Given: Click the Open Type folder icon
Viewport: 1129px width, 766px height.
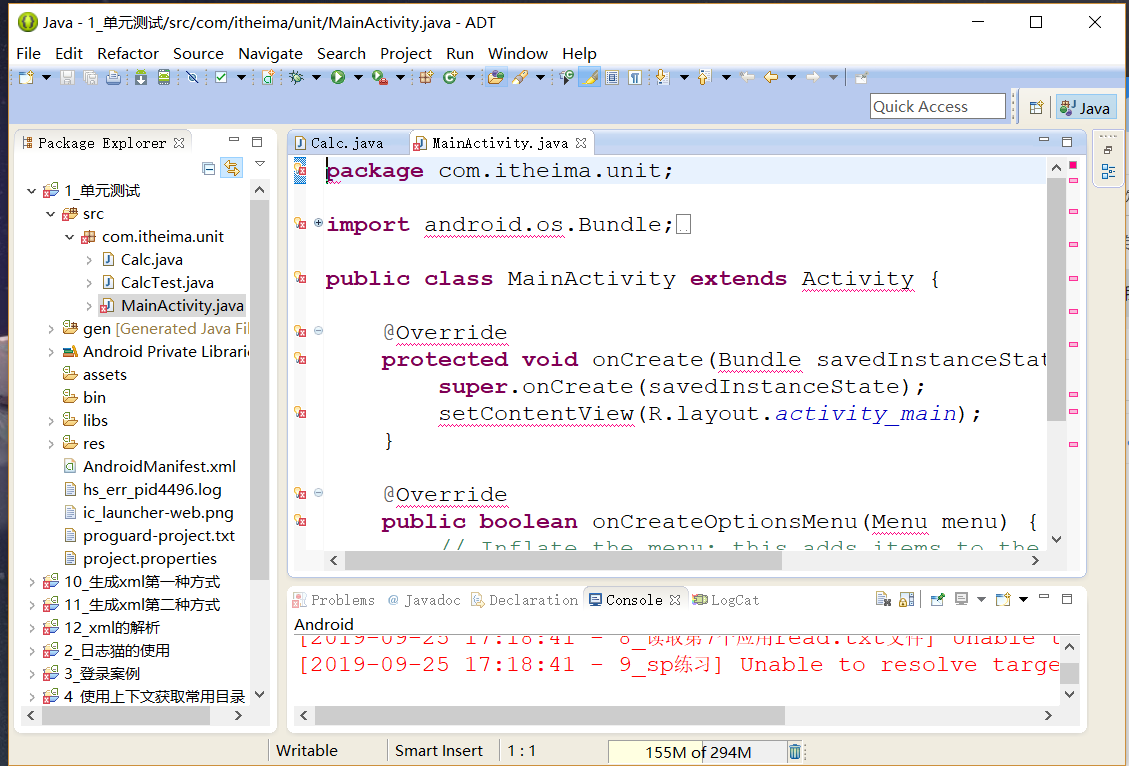Looking at the screenshot, I should (x=495, y=77).
